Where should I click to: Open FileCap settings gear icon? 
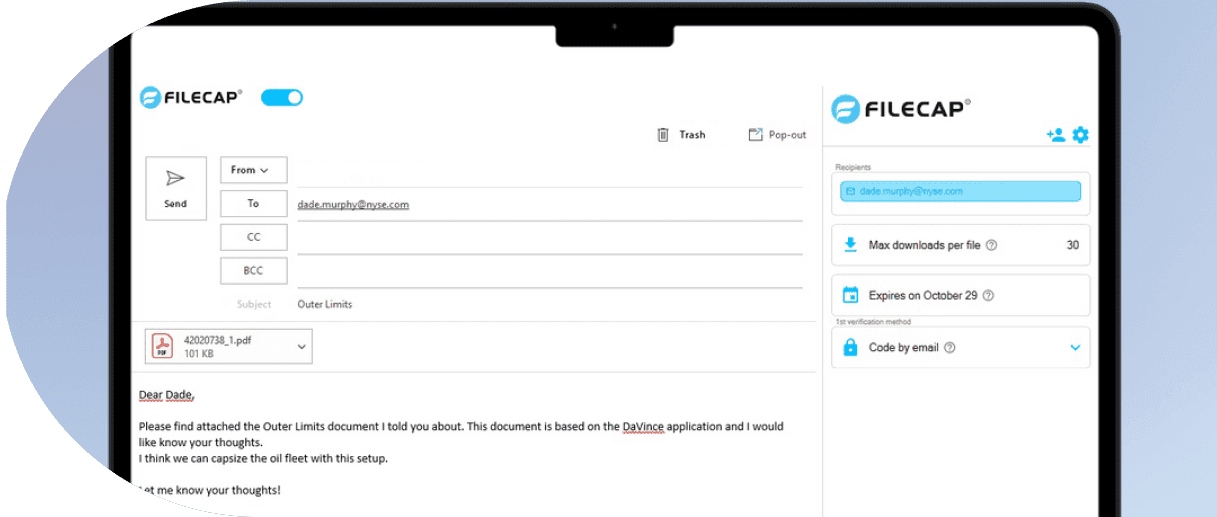pyautogui.click(x=1081, y=135)
